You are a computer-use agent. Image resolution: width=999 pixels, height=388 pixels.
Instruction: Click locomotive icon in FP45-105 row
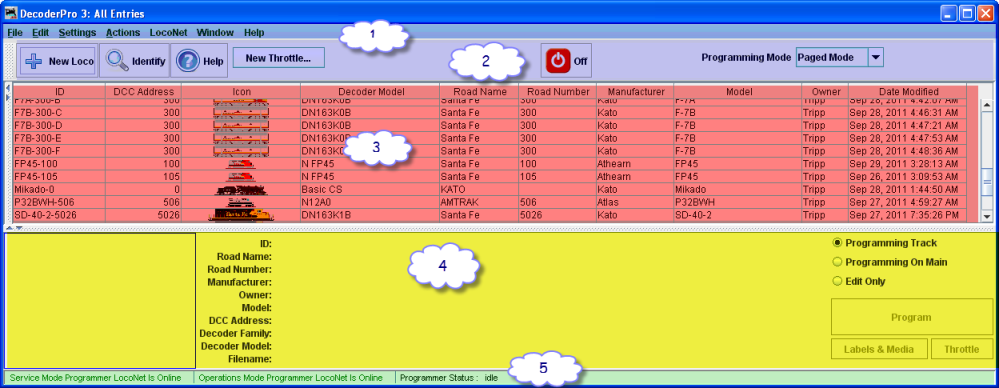pos(241,176)
